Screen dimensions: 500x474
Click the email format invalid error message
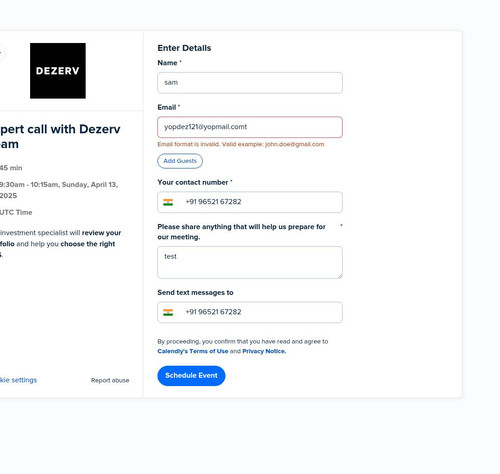pos(241,144)
